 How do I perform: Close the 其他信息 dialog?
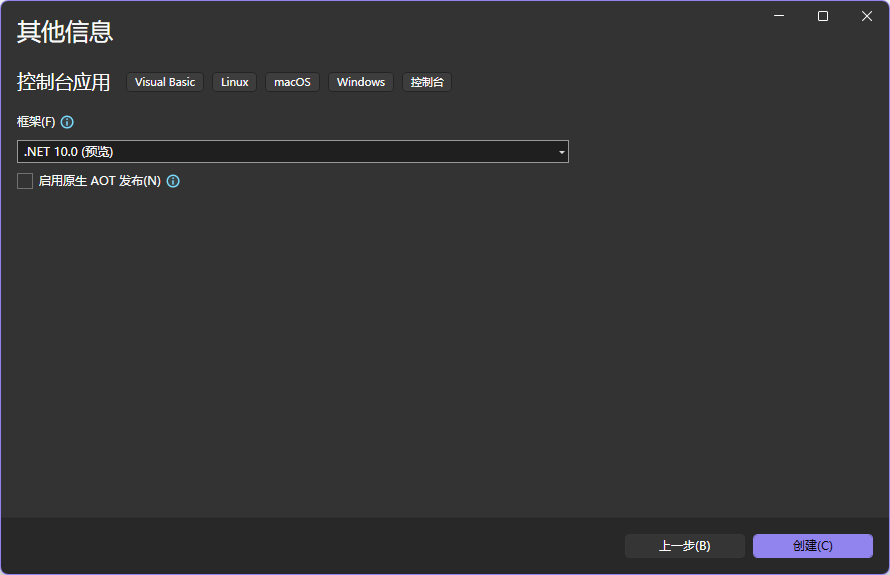pyautogui.click(x=867, y=16)
